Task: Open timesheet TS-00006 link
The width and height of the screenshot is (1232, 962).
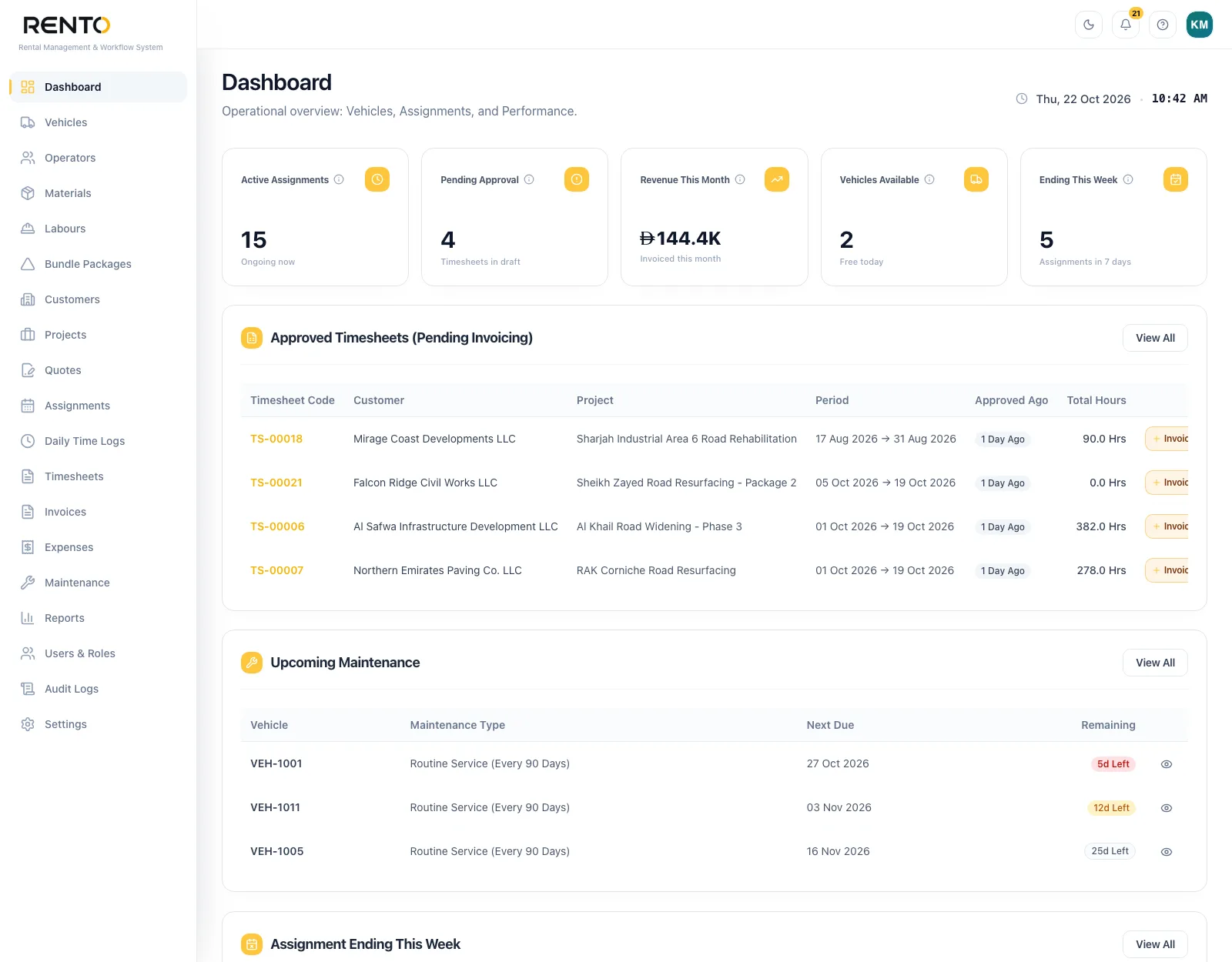Action: coord(277,526)
